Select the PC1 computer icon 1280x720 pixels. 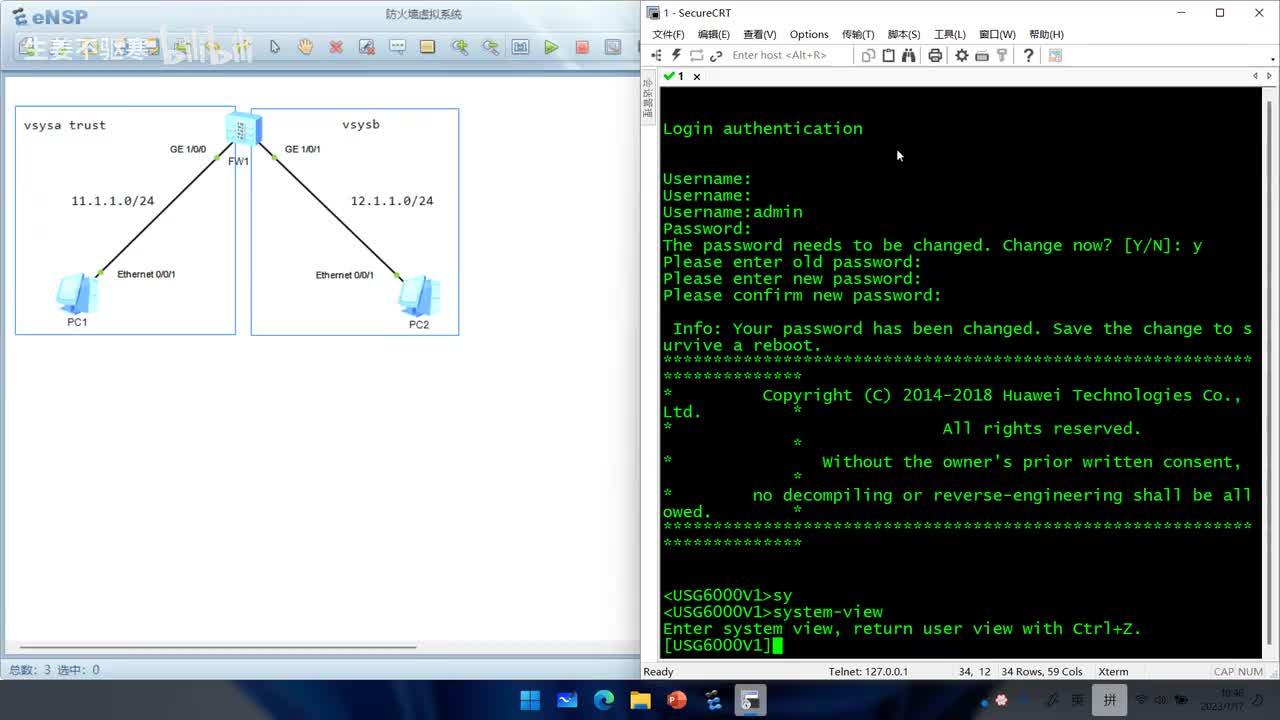click(77, 294)
